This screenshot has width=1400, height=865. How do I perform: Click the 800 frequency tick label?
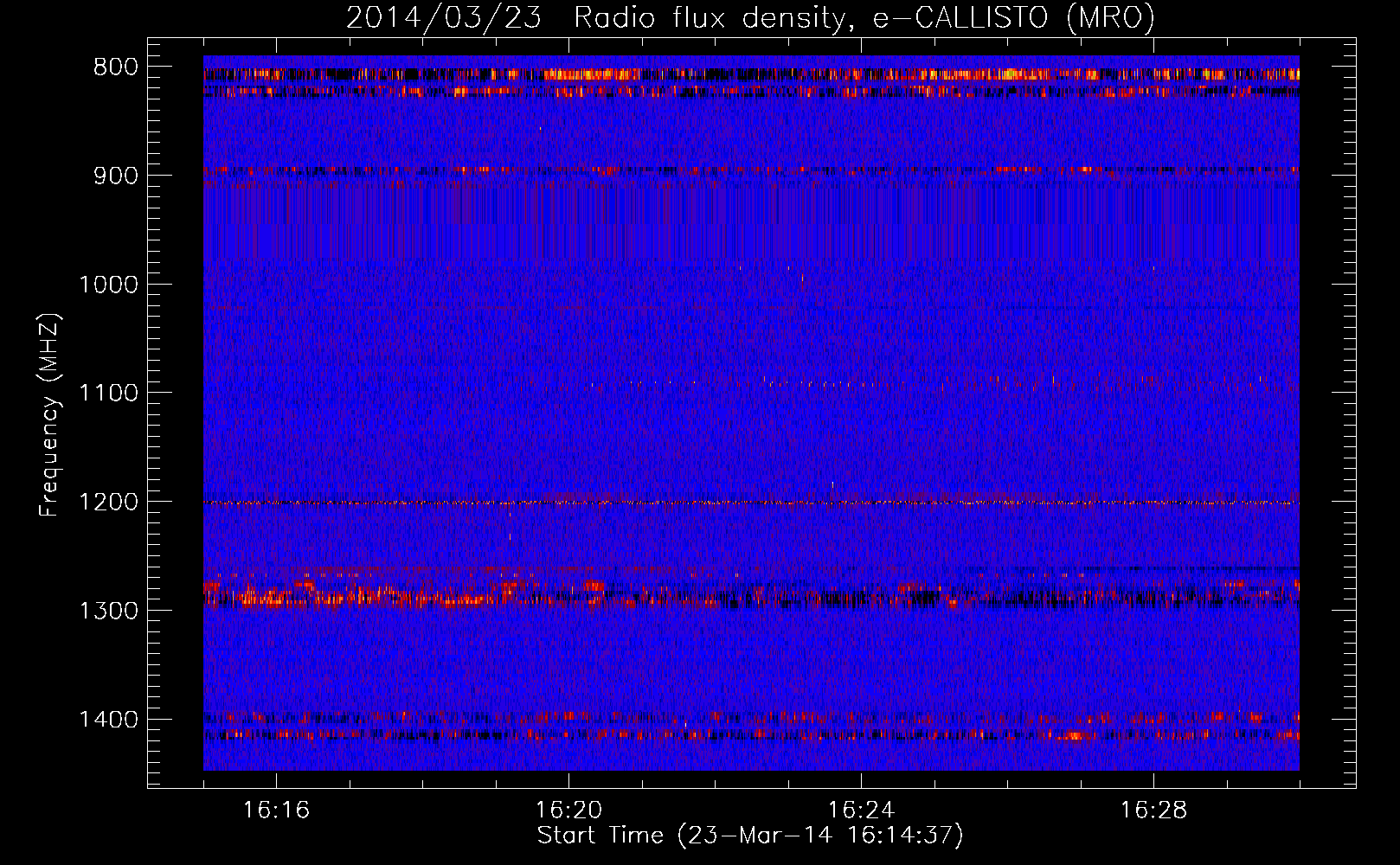[x=116, y=67]
